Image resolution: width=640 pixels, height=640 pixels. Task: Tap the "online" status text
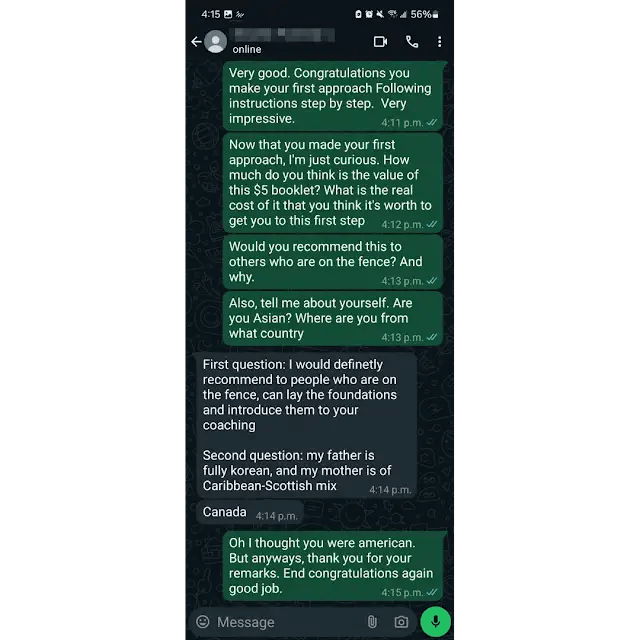(x=247, y=49)
